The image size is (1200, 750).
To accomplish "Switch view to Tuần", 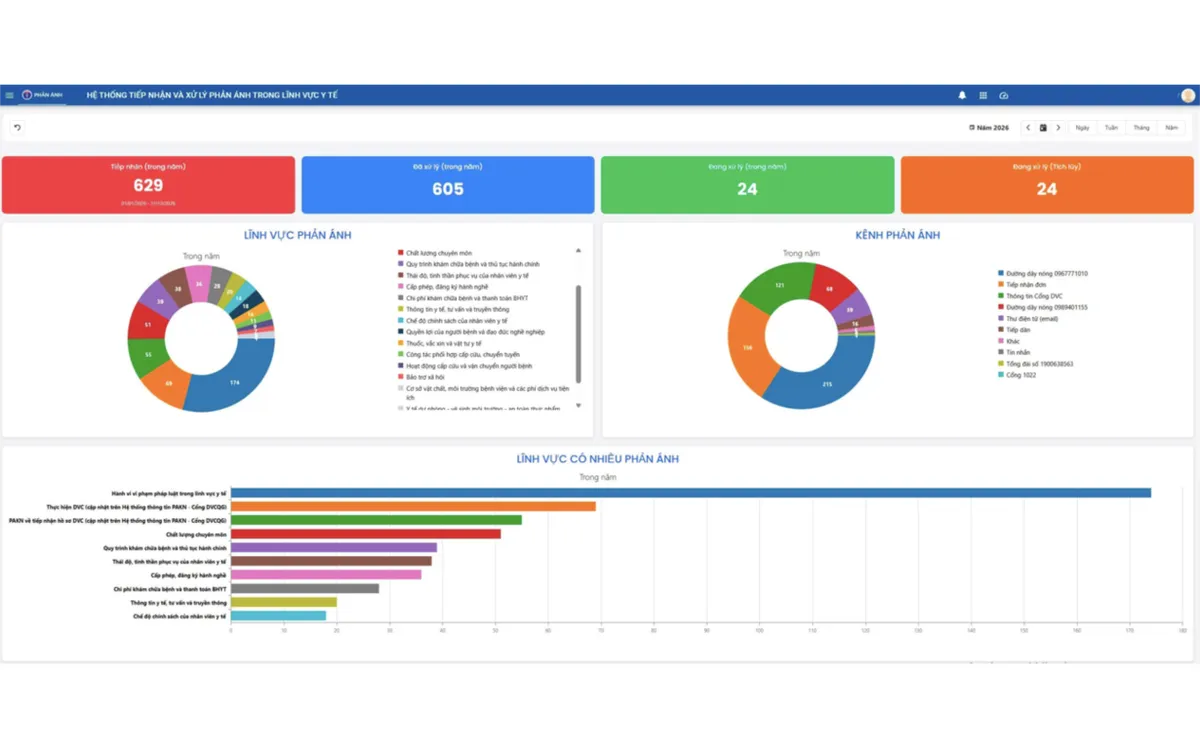I will (1111, 128).
